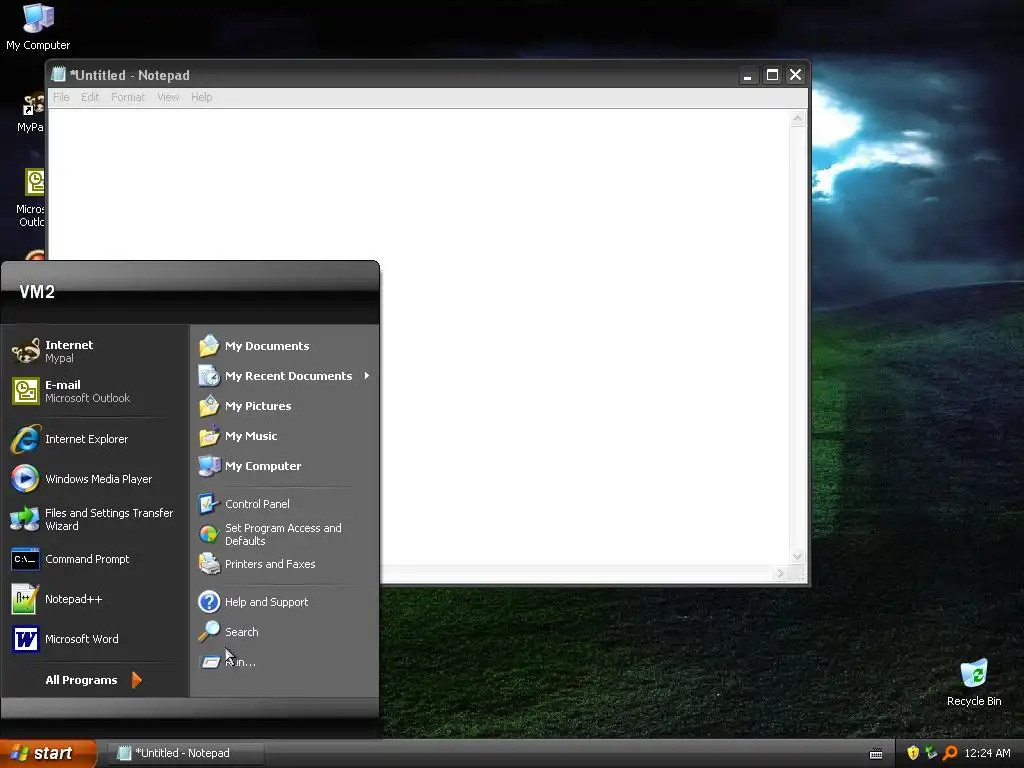Open Notepad Format menu

[128, 97]
